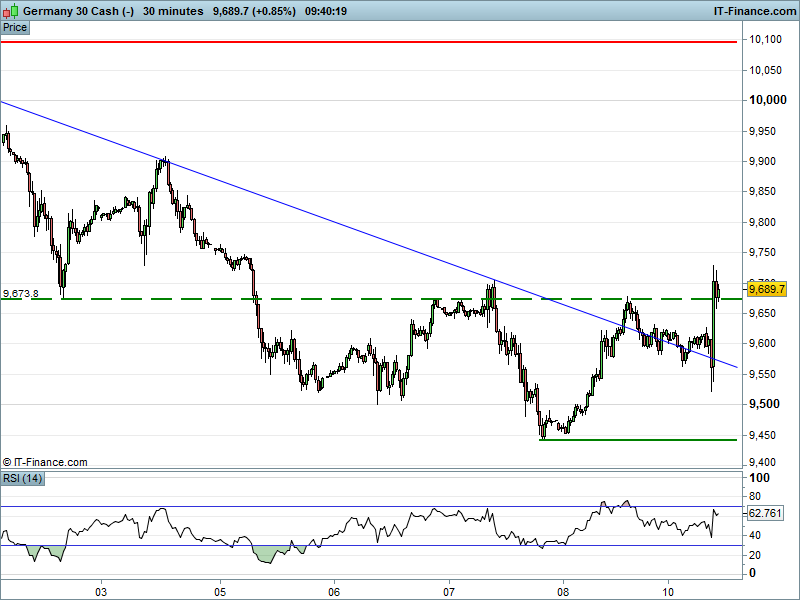Click the Price panel label
This screenshot has width=800, height=600.
[x=15, y=28]
